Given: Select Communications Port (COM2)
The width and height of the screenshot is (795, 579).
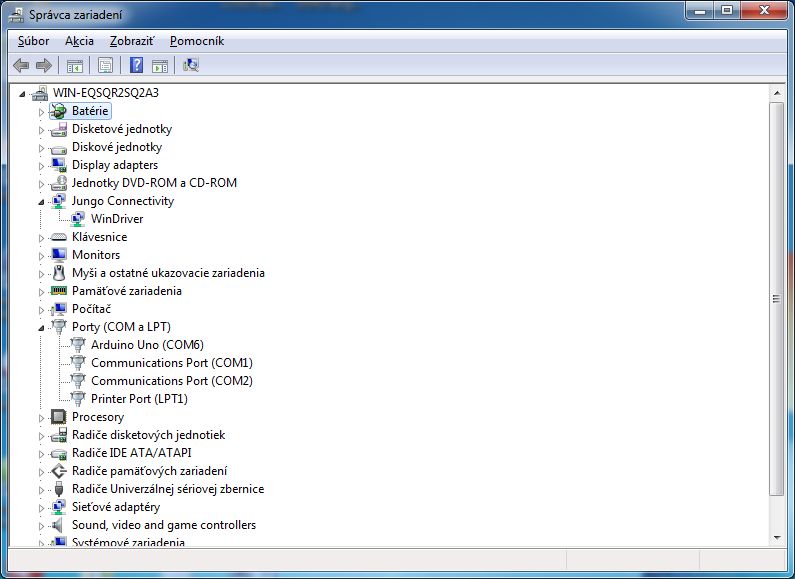Looking at the screenshot, I should (x=172, y=381).
